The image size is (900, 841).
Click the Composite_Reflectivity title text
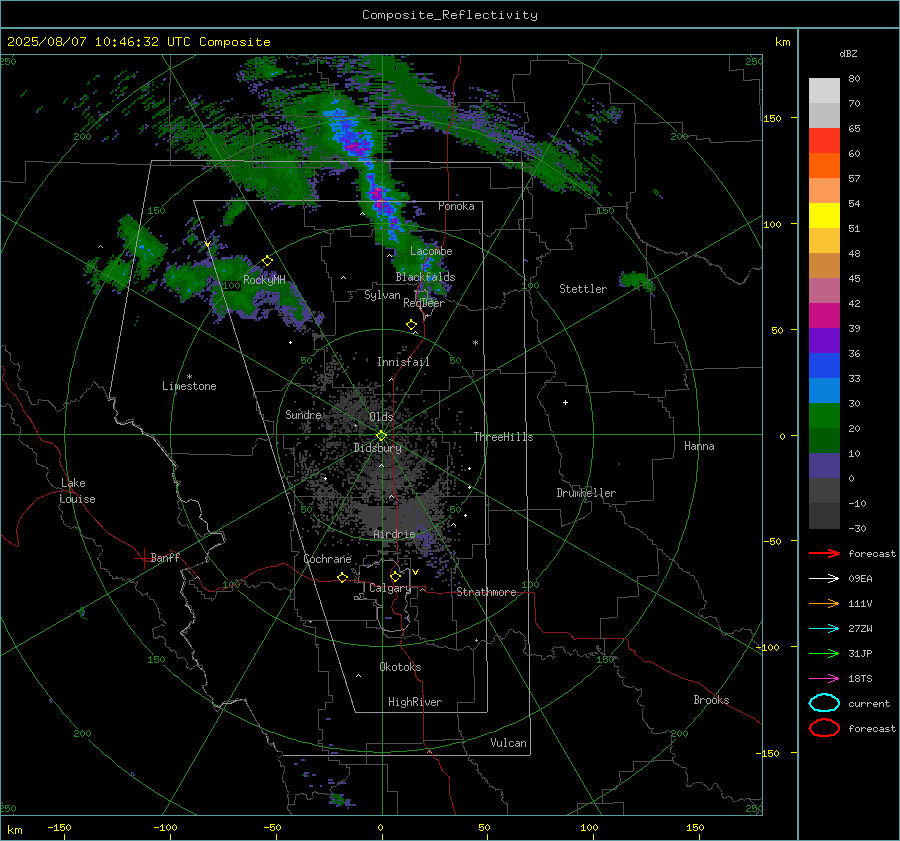(449, 15)
